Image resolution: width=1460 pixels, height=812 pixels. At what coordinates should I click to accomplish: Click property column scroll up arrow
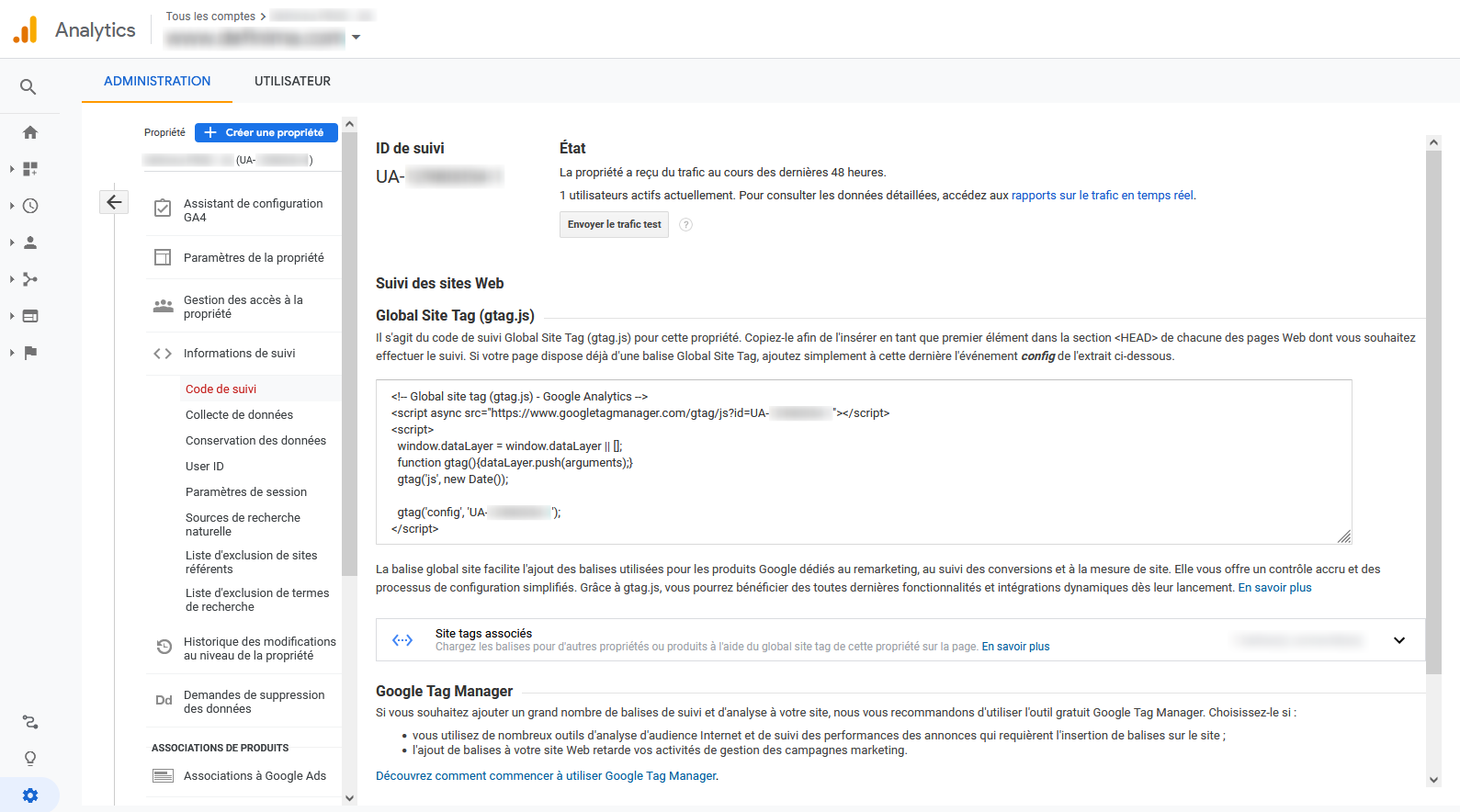349,125
